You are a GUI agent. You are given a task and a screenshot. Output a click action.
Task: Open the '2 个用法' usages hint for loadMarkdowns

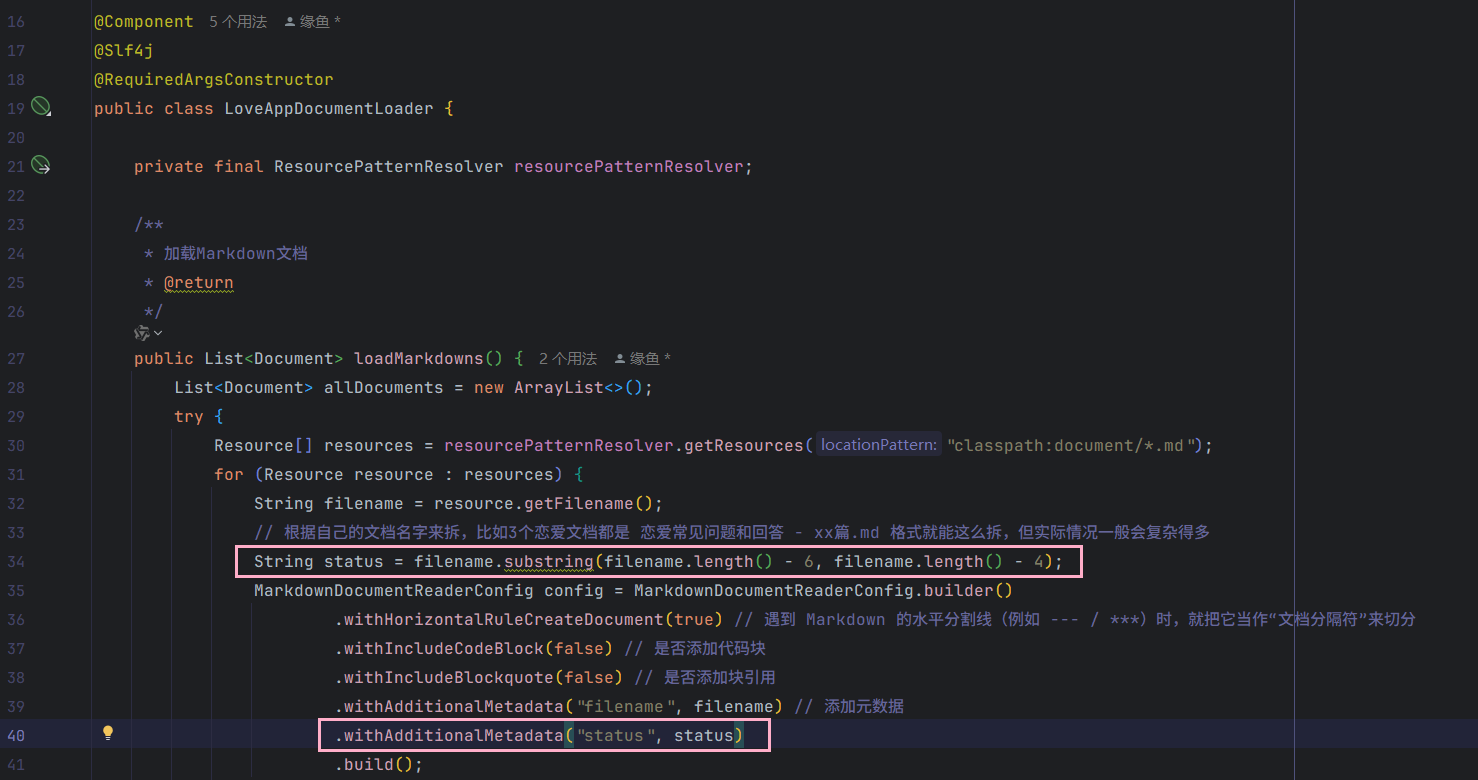point(567,358)
